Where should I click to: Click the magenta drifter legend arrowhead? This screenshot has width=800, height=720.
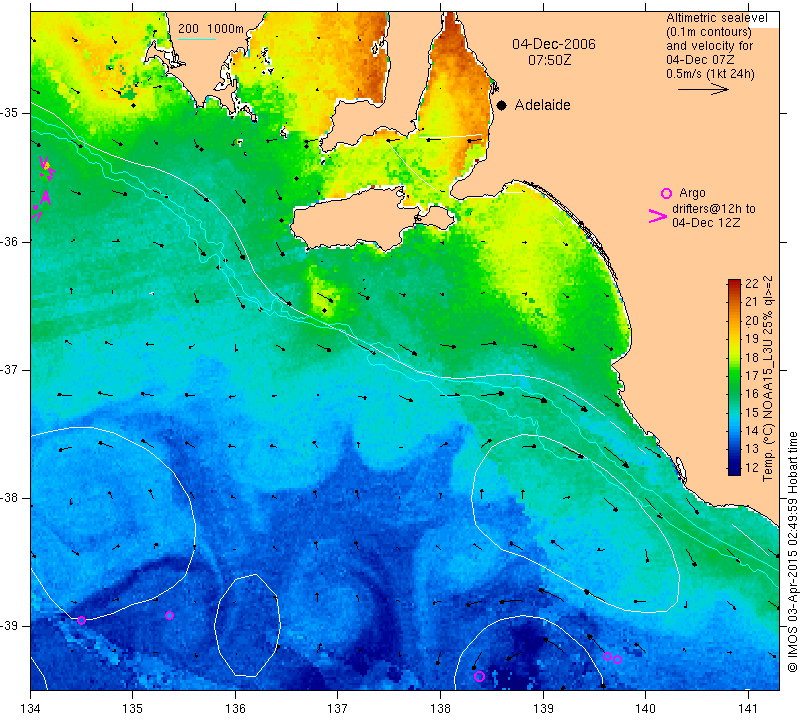click(657, 216)
